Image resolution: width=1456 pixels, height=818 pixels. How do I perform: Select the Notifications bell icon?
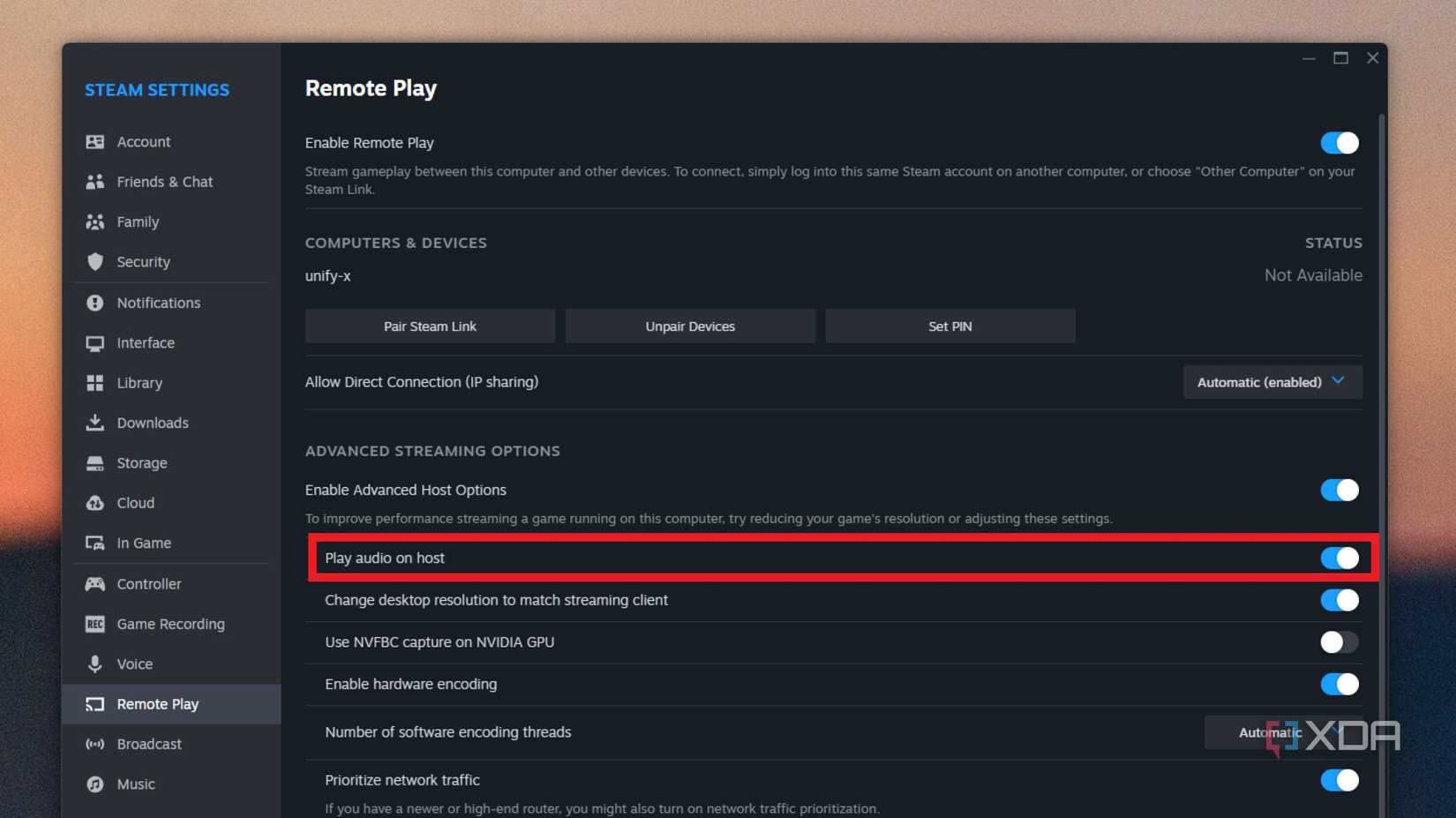coord(95,303)
